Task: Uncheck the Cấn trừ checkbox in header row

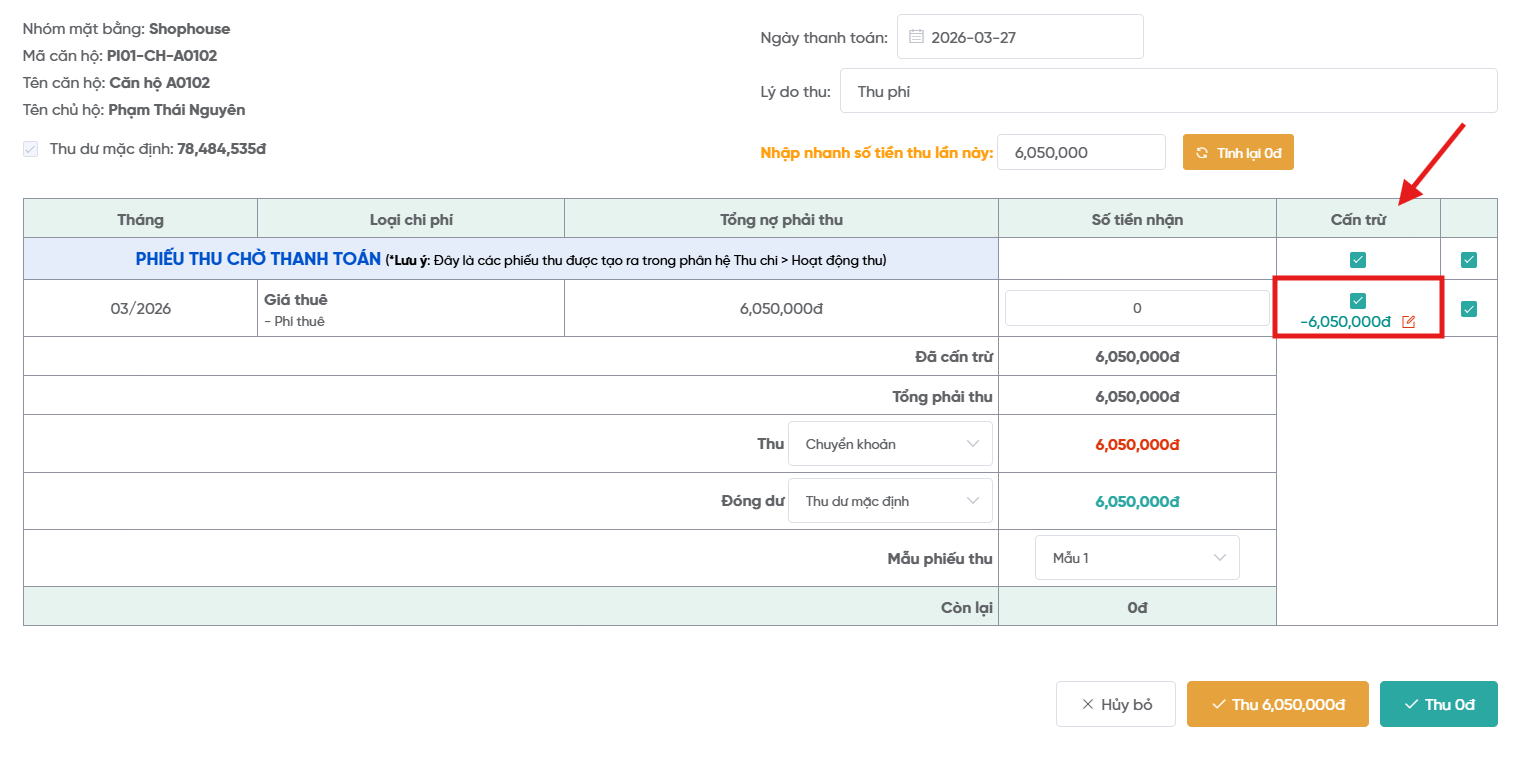Action: click(1358, 260)
